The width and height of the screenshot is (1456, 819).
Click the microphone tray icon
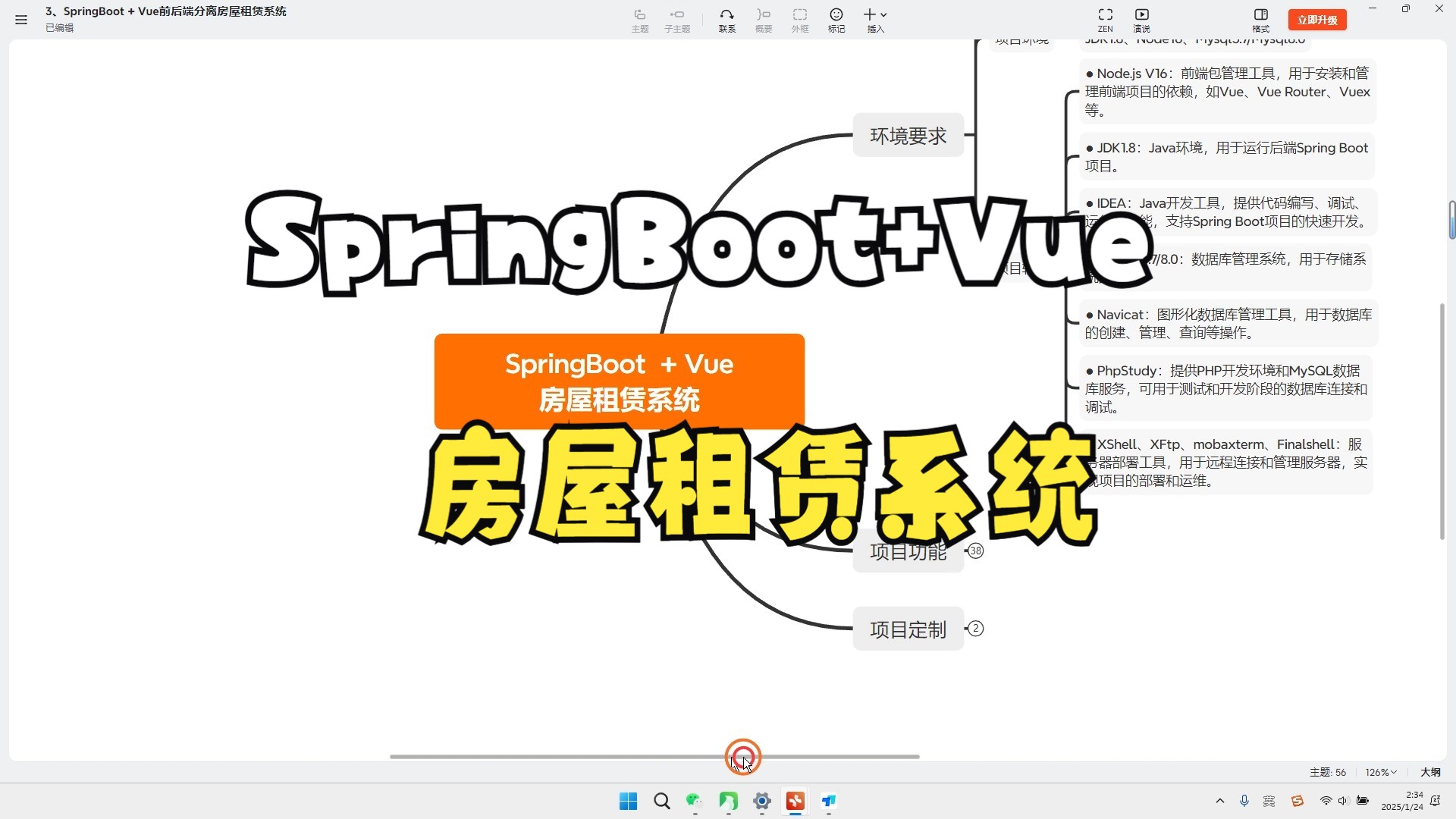coord(1244,802)
